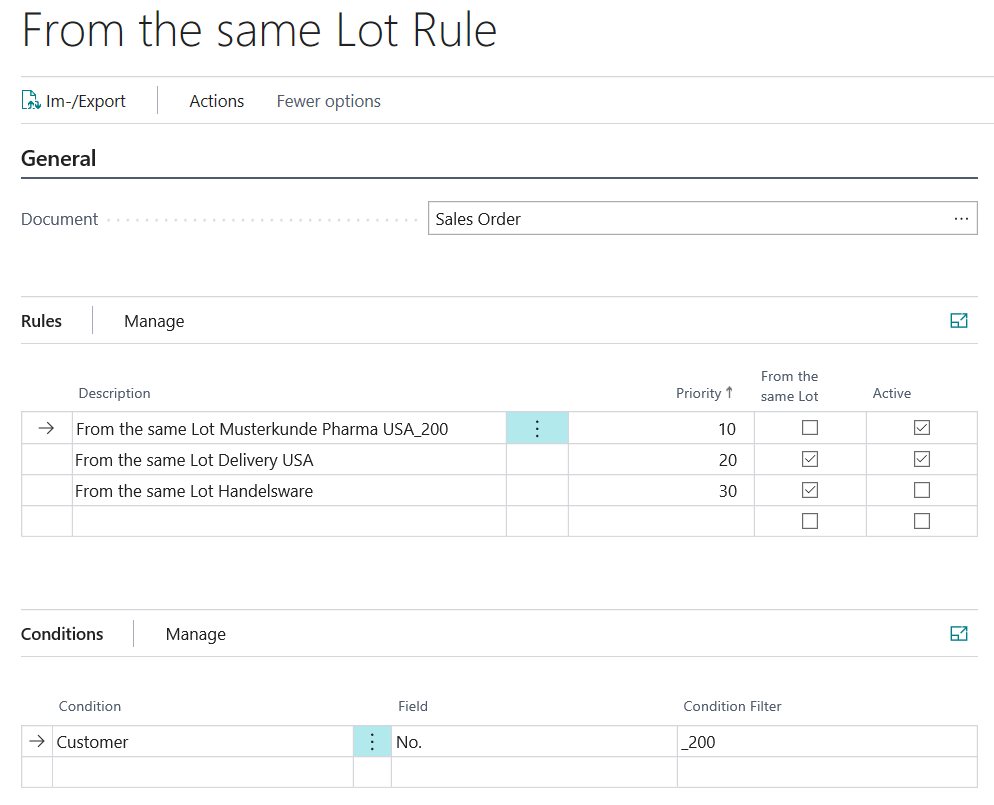Screen dimensions: 994x805
Task: Open row options for Musterkunde Pharma rule
Action: click(x=537, y=428)
